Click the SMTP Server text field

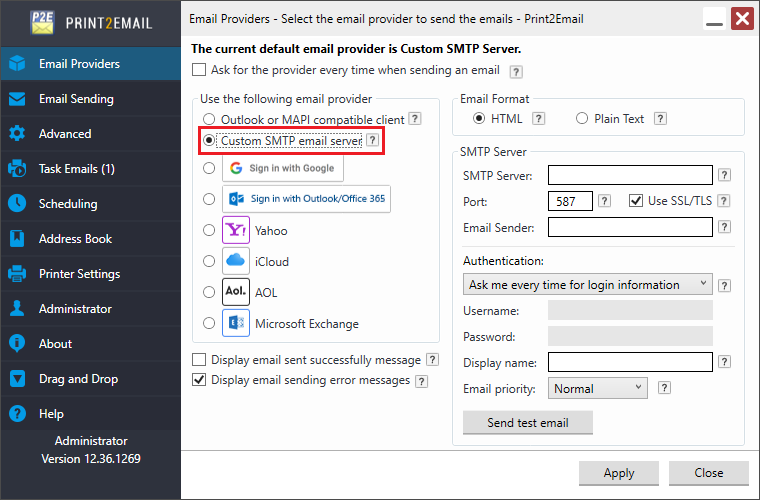[630, 176]
